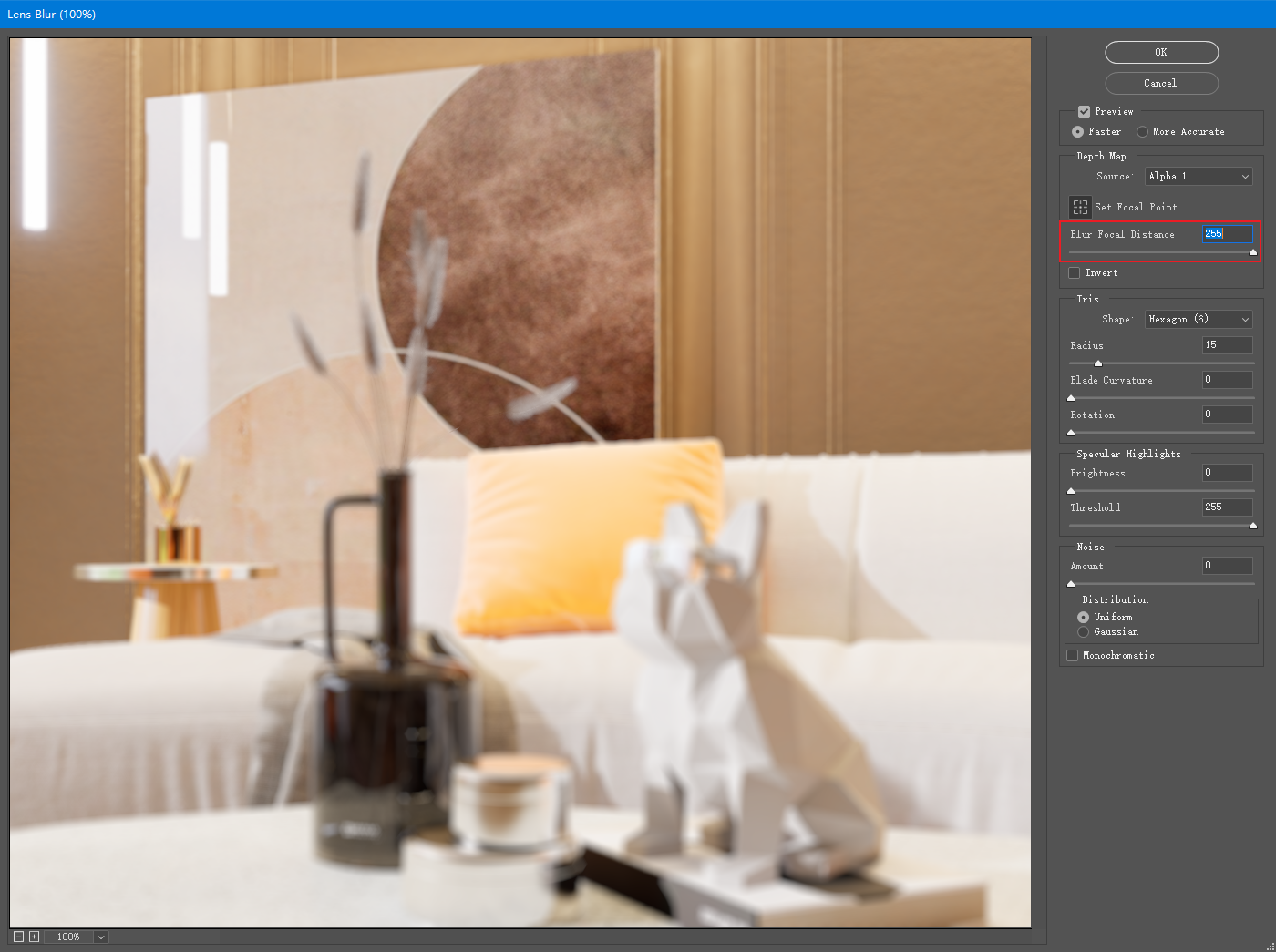Click the Blur Focal Distance slider handle

tap(1252, 252)
